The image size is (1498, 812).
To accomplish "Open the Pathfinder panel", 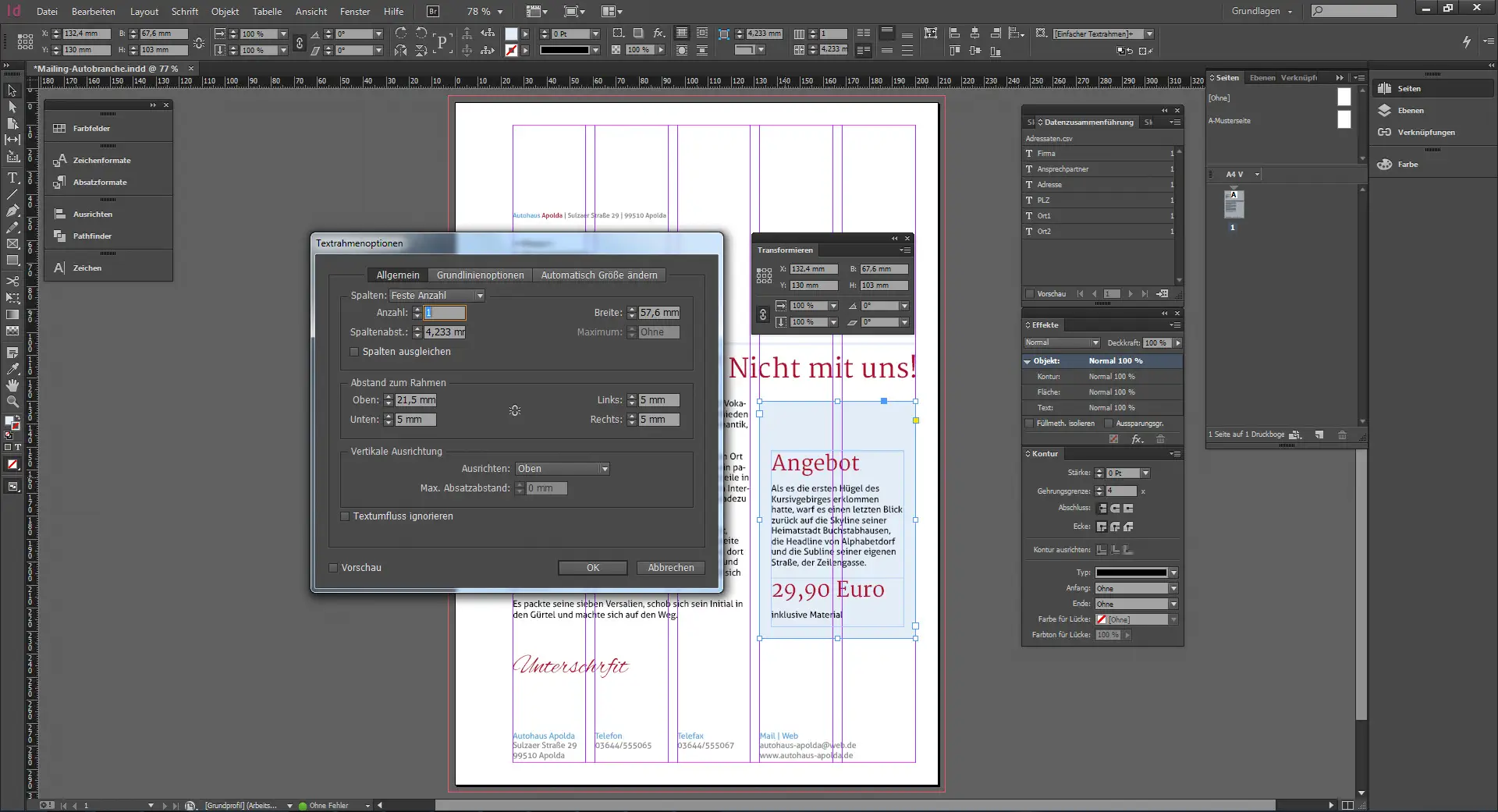I will point(92,236).
